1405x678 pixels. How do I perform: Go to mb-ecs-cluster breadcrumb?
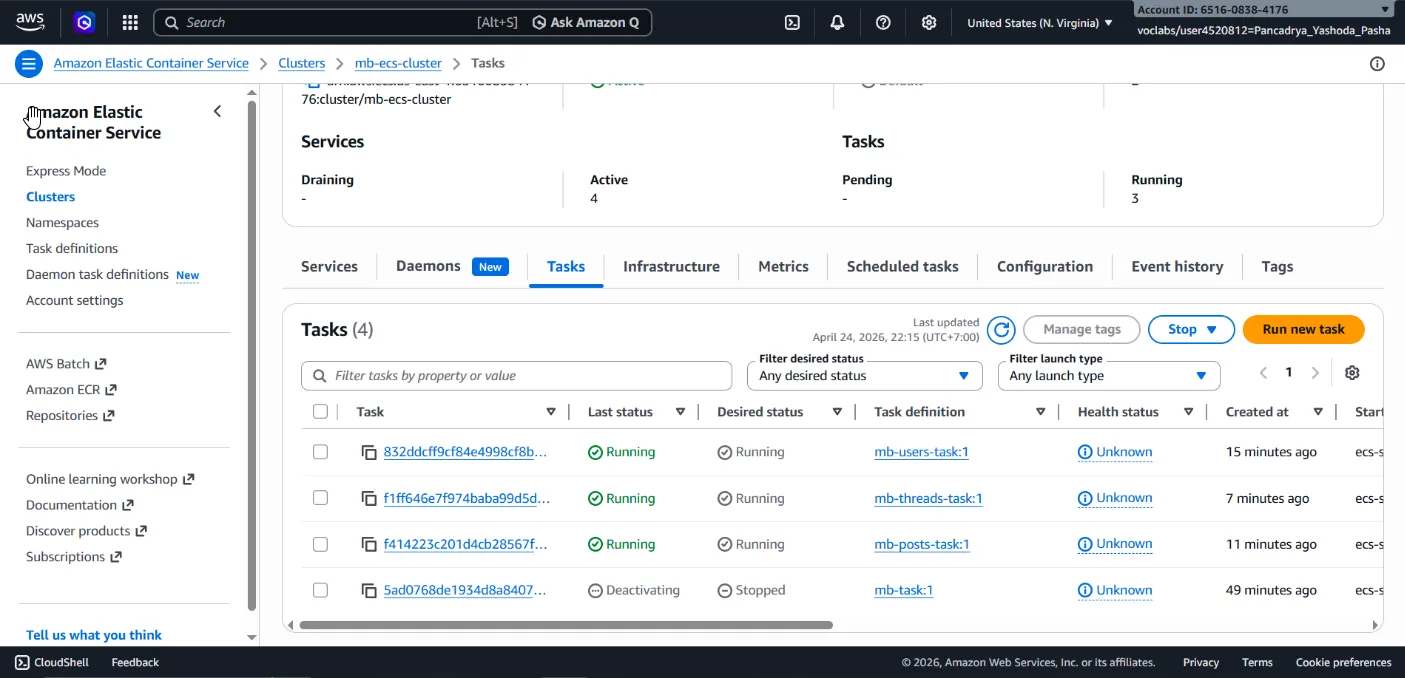398,63
